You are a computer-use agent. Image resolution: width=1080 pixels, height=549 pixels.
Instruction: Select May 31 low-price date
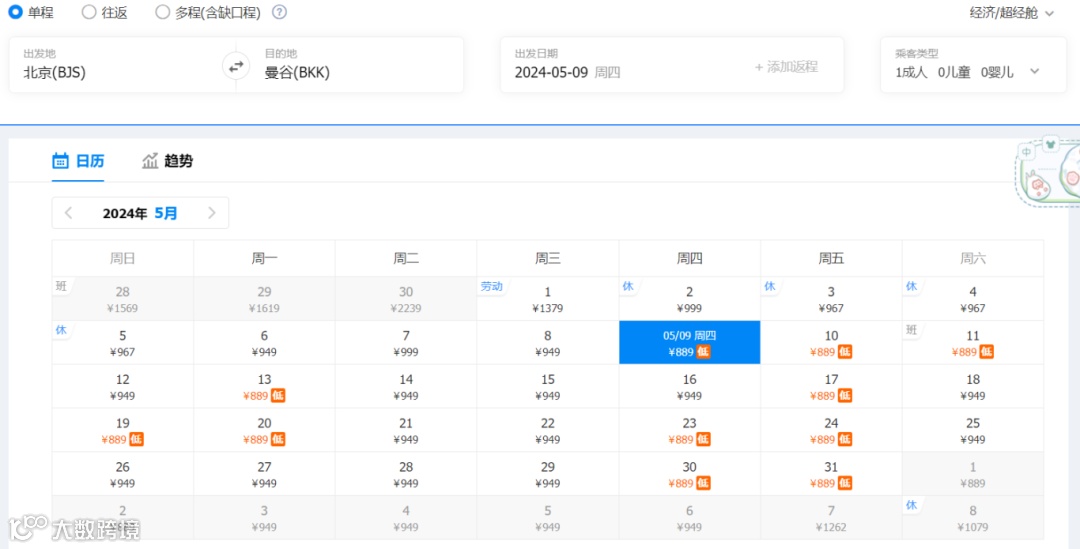(x=831, y=474)
